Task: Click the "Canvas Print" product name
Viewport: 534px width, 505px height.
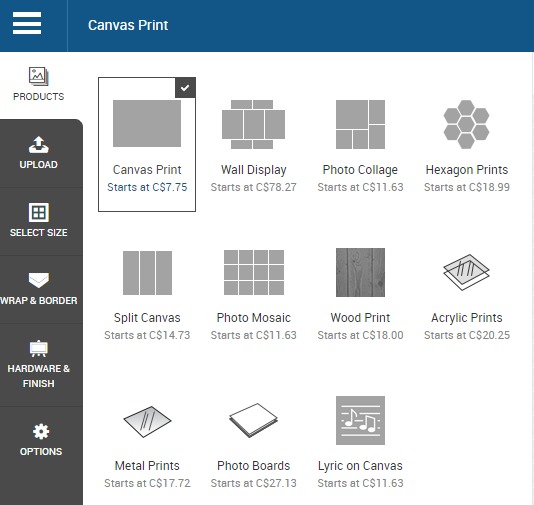Action: 147,170
